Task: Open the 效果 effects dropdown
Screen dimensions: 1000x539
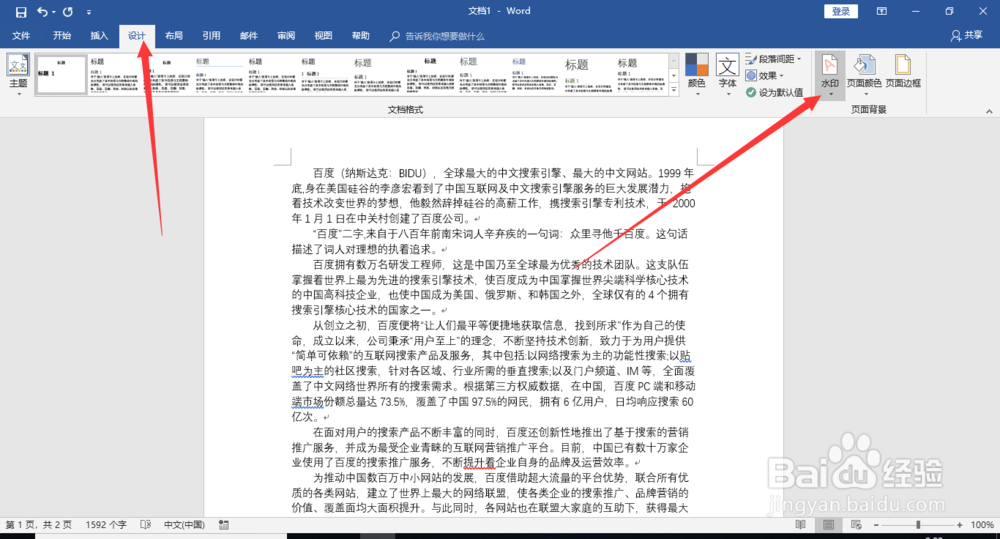Action: pos(765,75)
